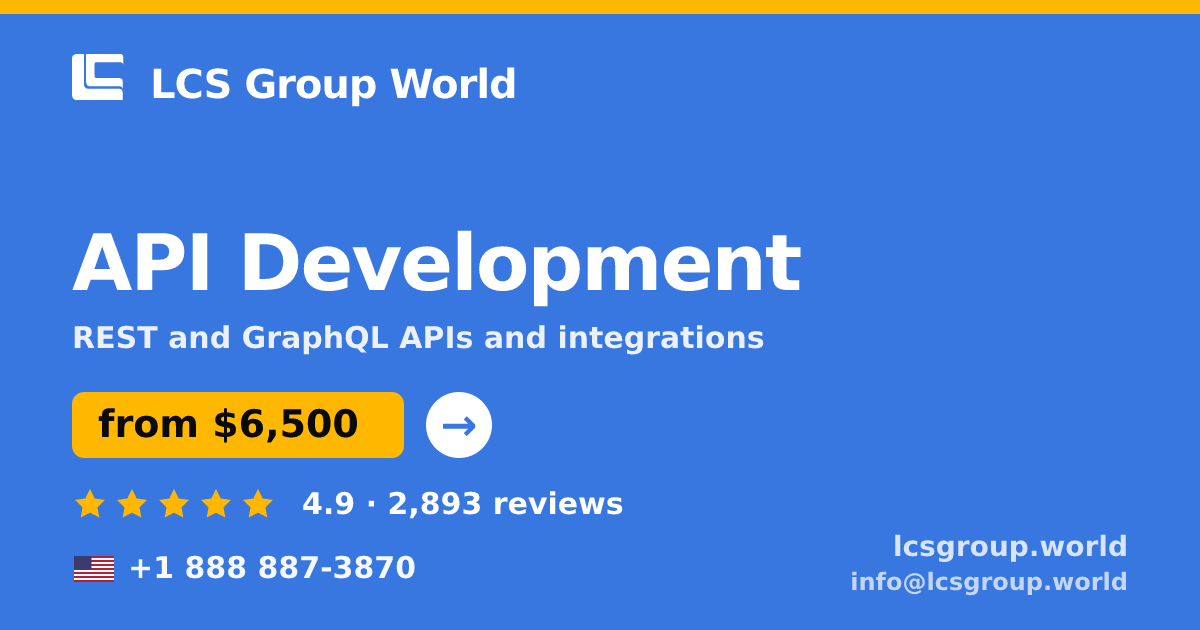Click the phone number +1 888 887-3870
This screenshot has height=630, width=1200.
tap(272, 568)
